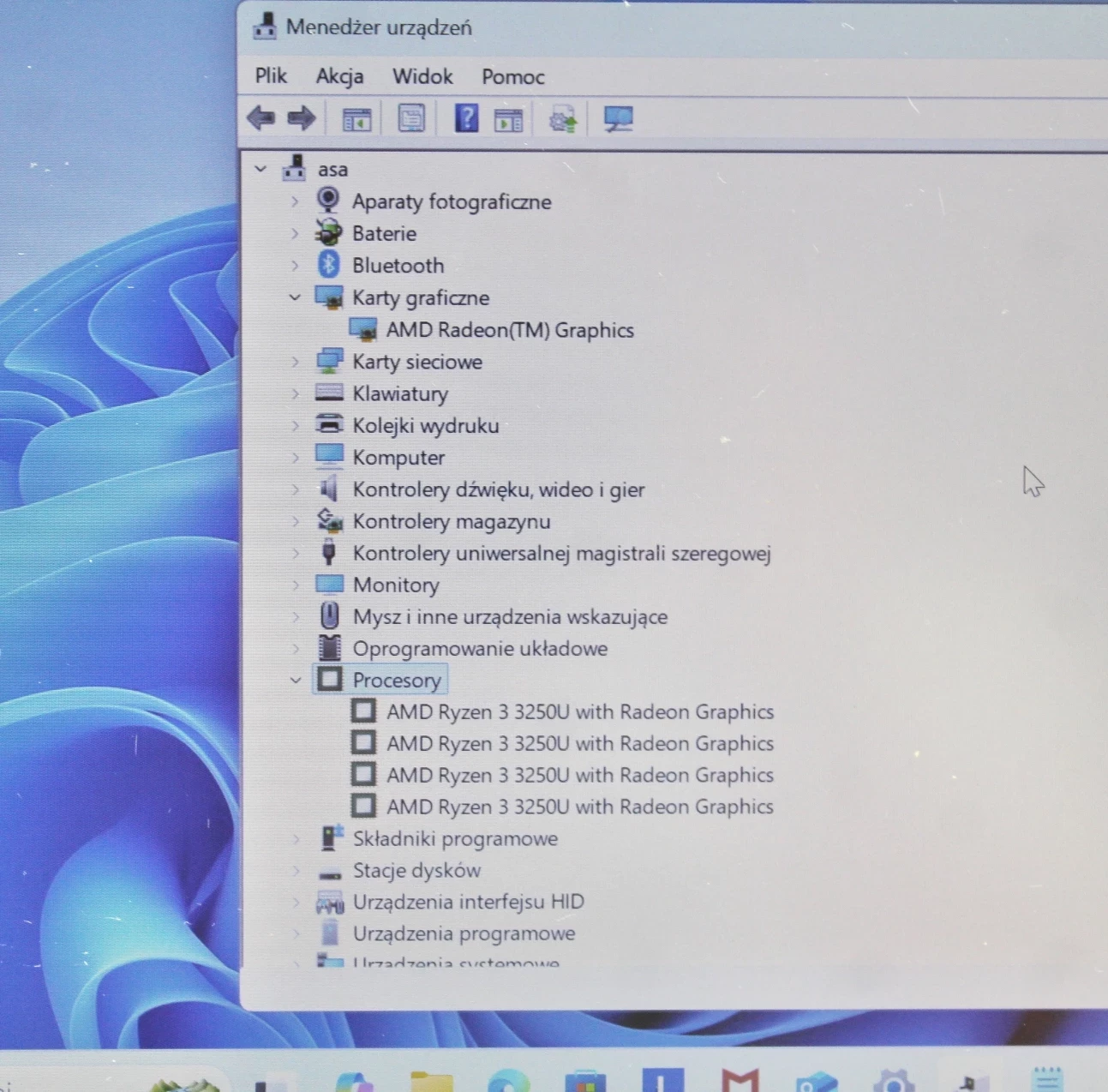Select the Urządzenia programowe label
This screenshot has width=1108, height=1092.
464,933
